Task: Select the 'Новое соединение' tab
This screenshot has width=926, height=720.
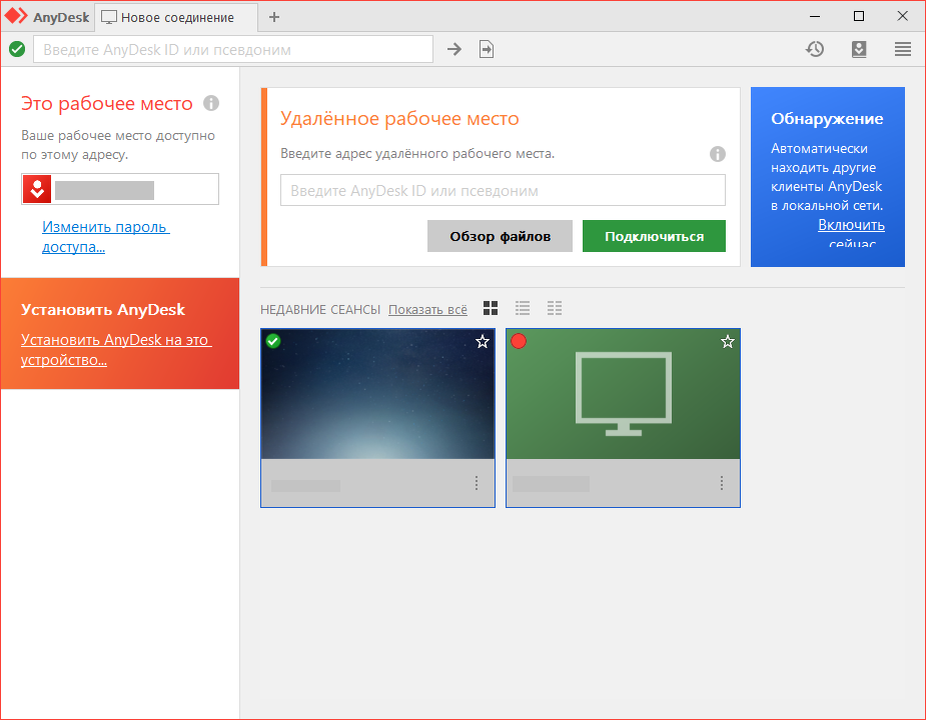Action: click(x=176, y=17)
